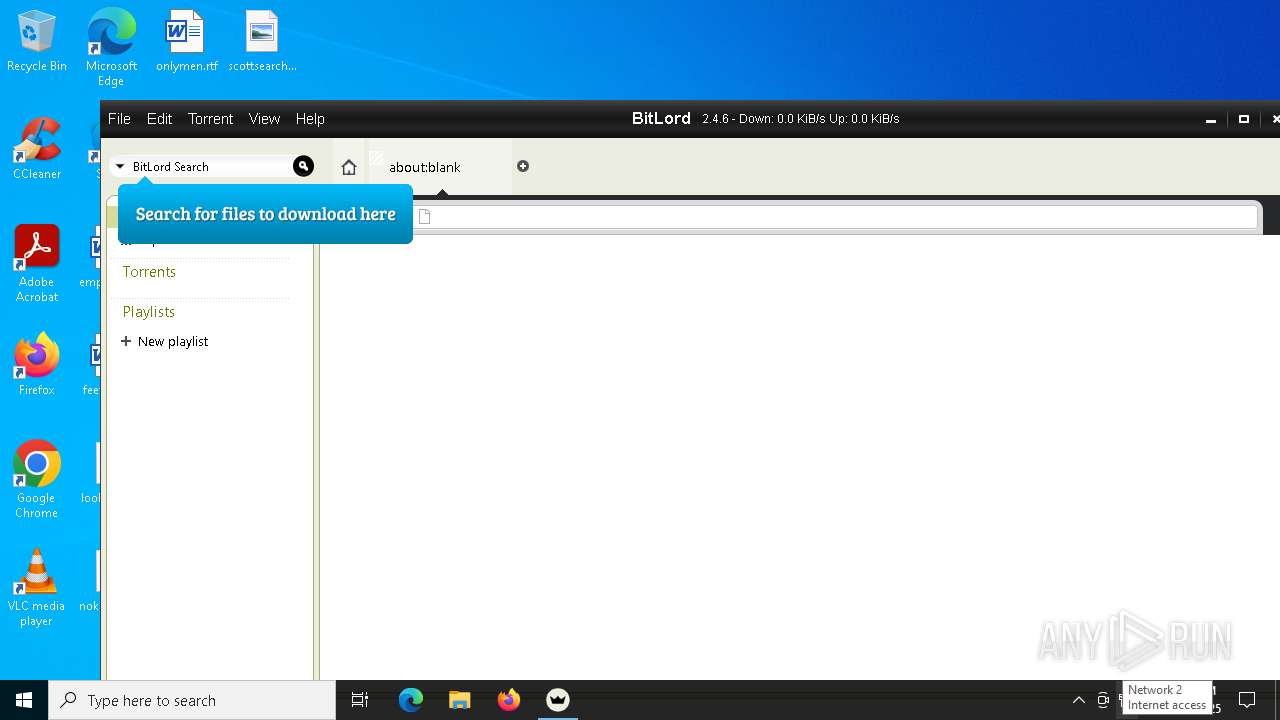Click the taskbar search box
Screen dimensions: 1280x720
point(192,700)
